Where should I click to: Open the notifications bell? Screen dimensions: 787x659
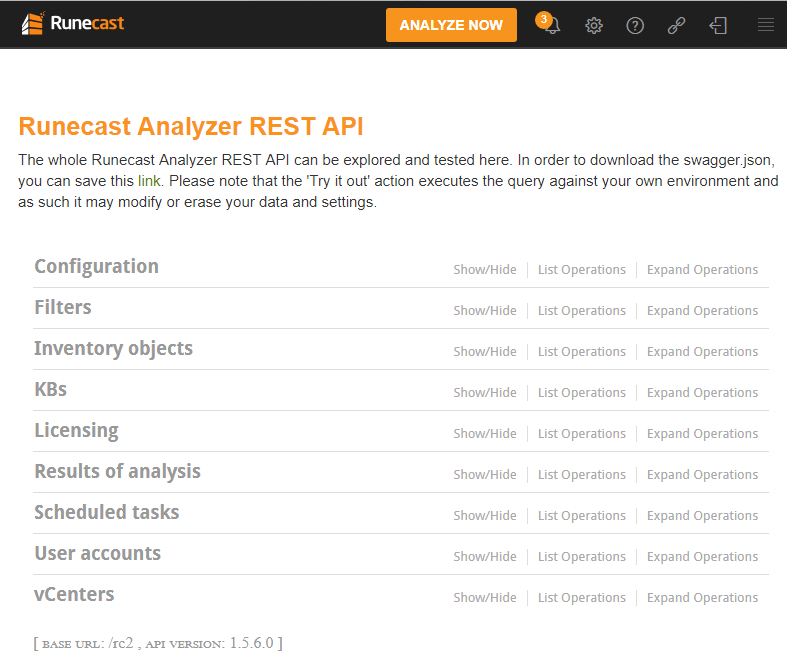(x=551, y=26)
